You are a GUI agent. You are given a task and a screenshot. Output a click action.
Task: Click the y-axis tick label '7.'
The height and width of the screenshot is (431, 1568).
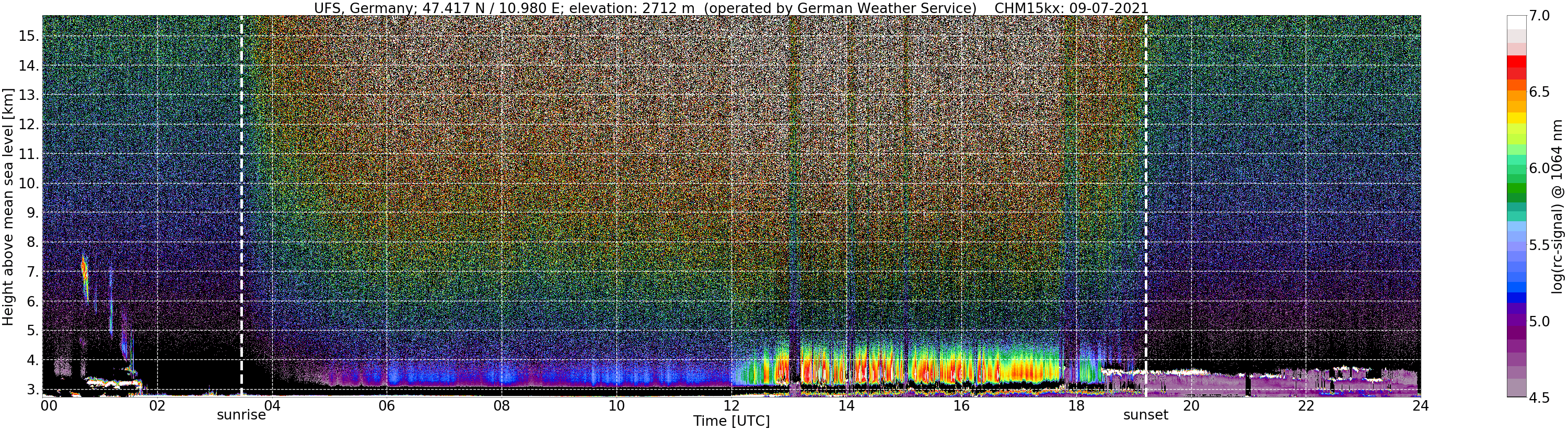(33, 272)
